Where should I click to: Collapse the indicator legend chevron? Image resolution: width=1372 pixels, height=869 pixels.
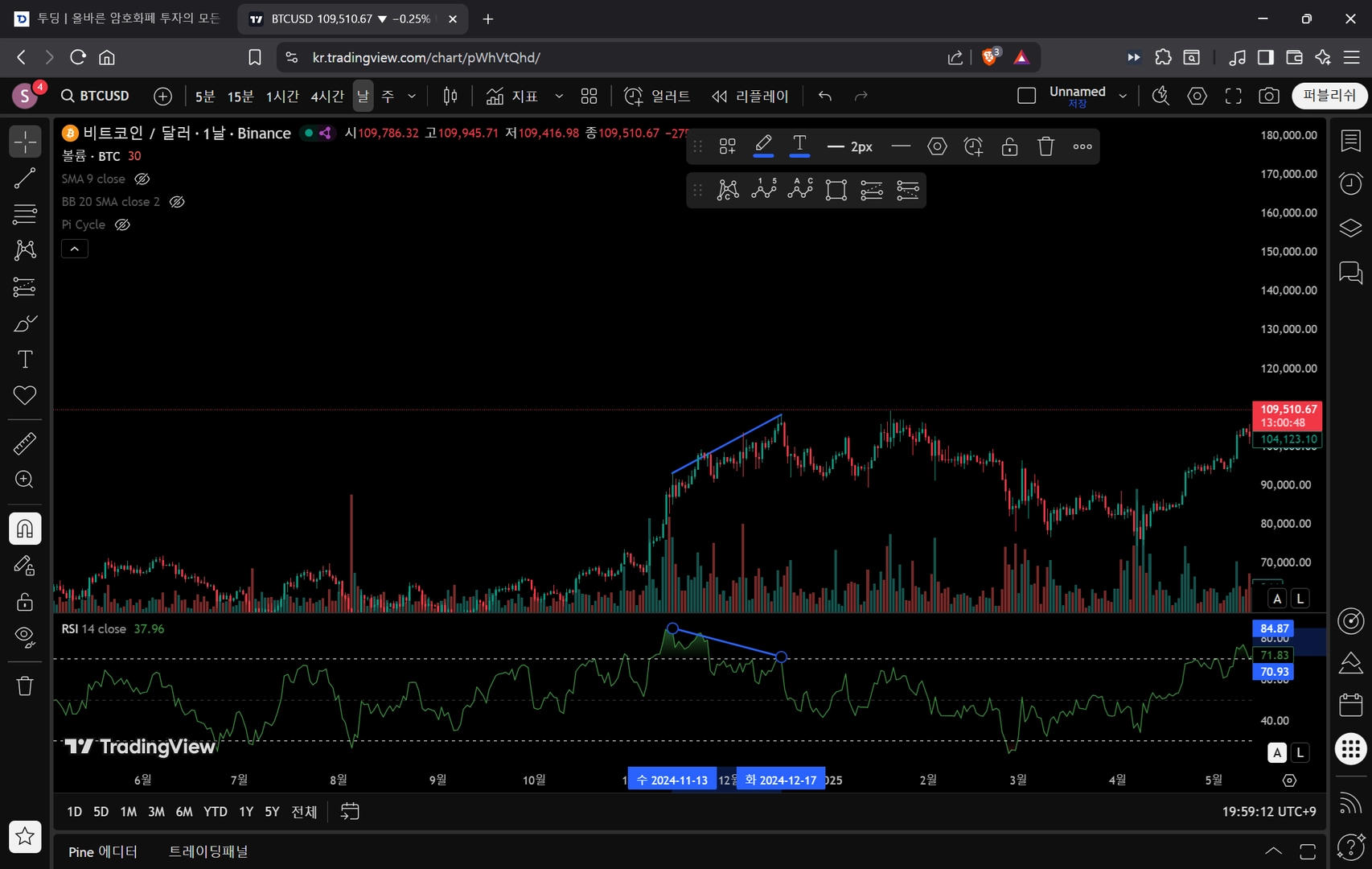(x=75, y=249)
